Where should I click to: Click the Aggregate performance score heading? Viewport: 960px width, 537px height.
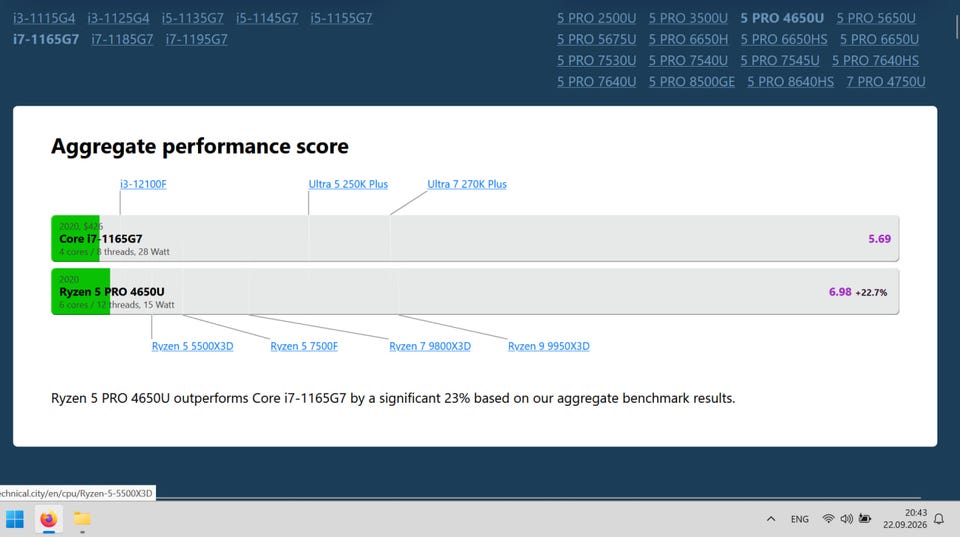tap(200, 146)
